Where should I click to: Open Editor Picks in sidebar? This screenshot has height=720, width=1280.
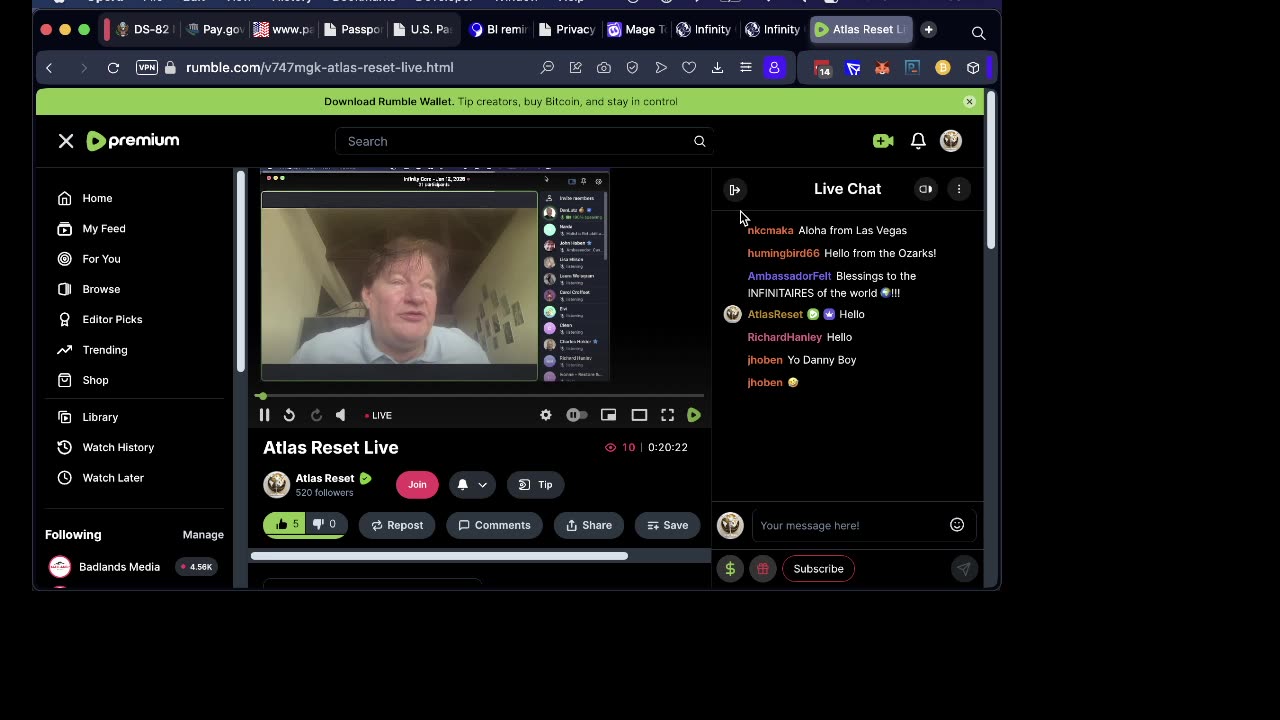click(x=112, y=319)
